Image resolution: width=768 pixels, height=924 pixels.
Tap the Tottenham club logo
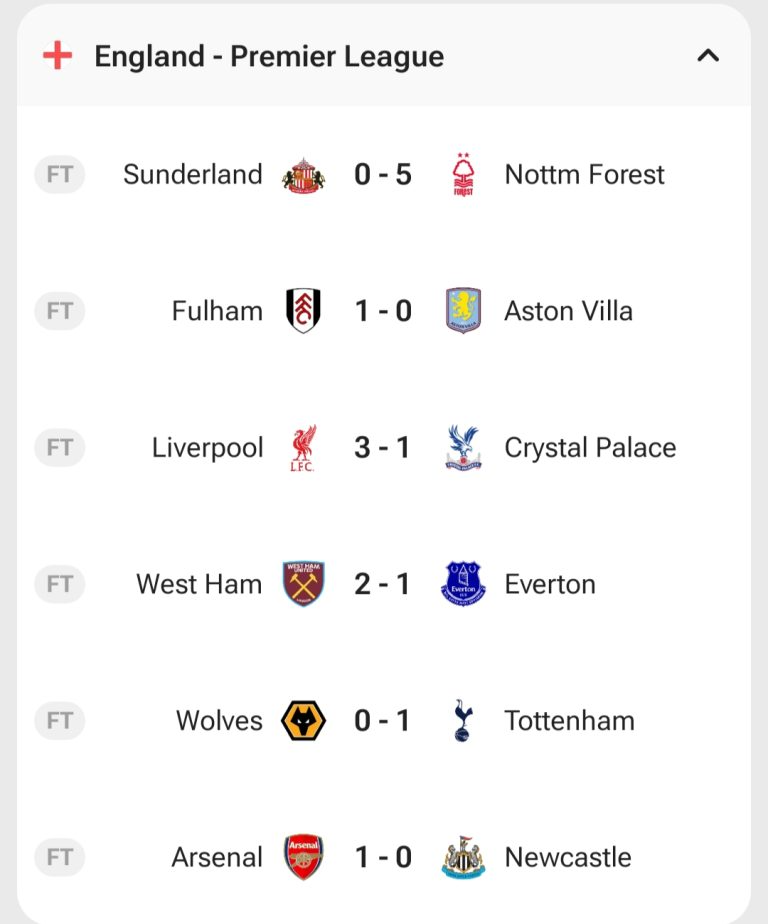click(x=463, y=721)
